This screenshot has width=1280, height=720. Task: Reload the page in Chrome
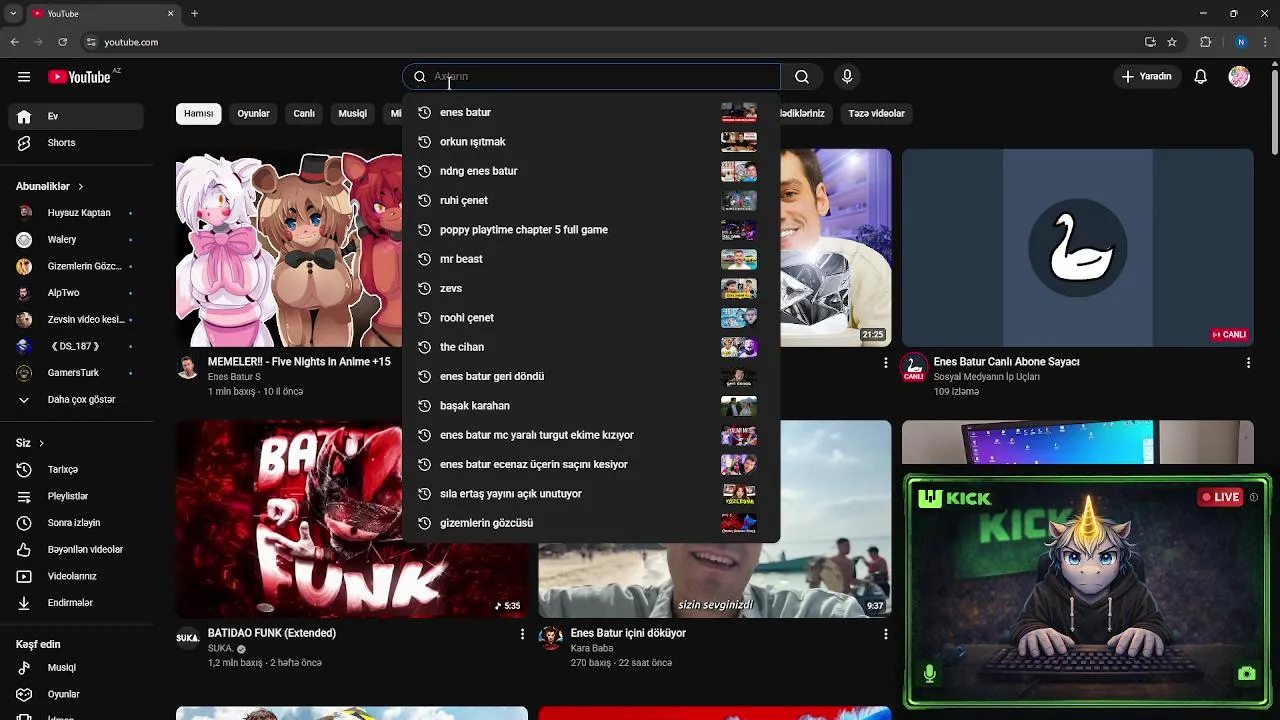click(x=62, y=42)
